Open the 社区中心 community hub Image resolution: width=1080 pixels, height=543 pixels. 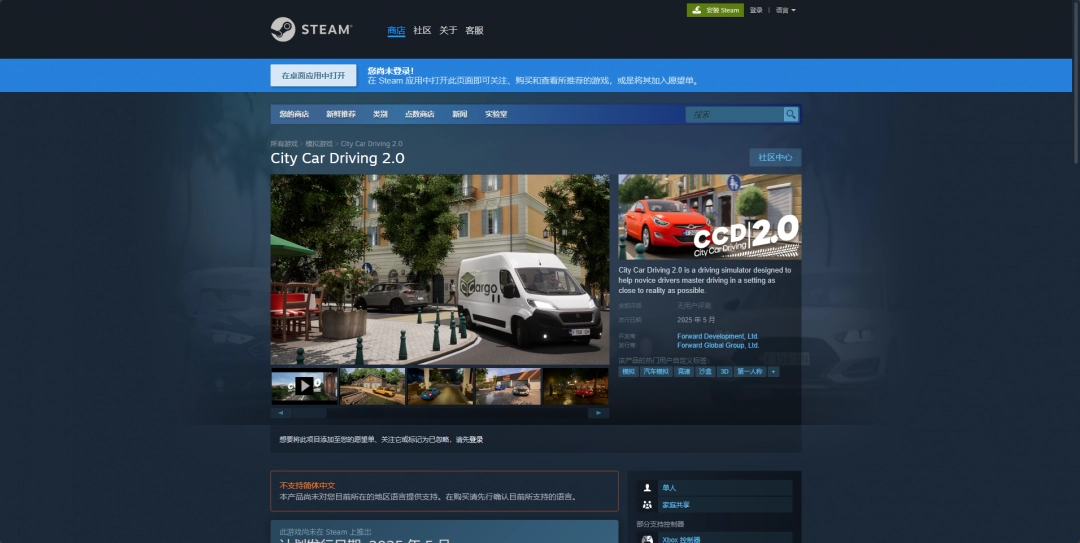pos(775,157)
